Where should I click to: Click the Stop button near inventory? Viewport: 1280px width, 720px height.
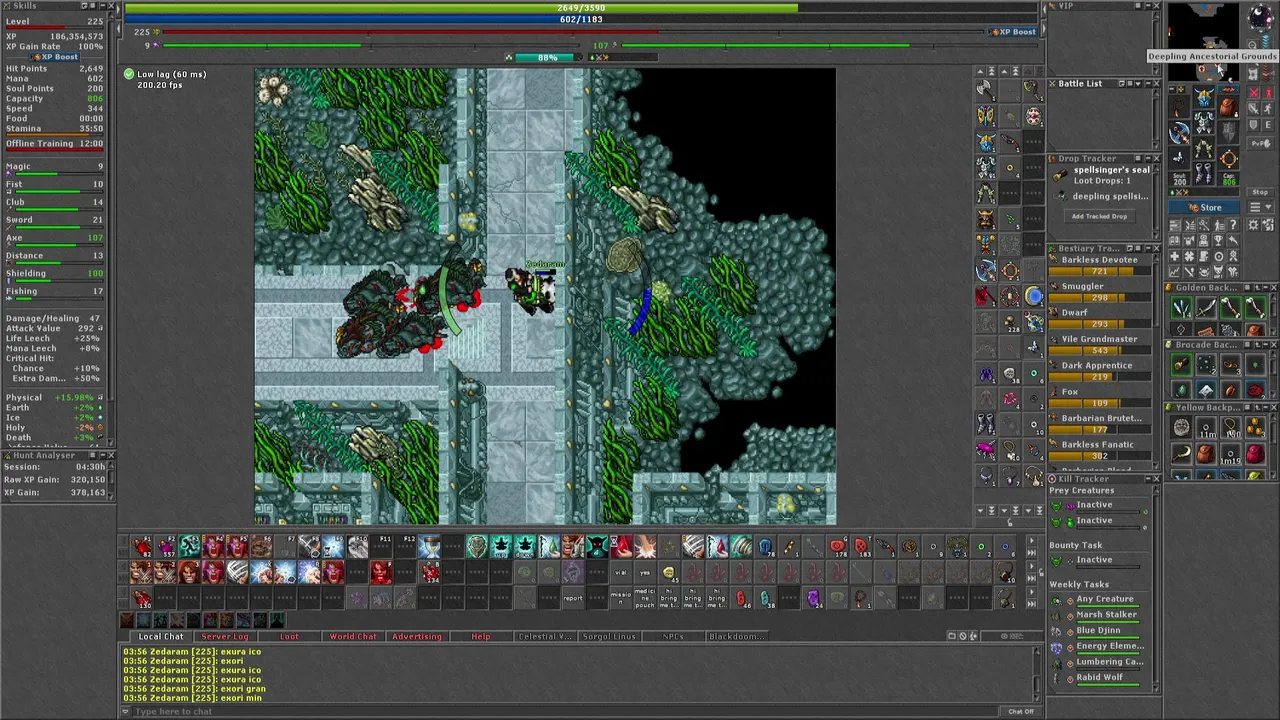1260,192
